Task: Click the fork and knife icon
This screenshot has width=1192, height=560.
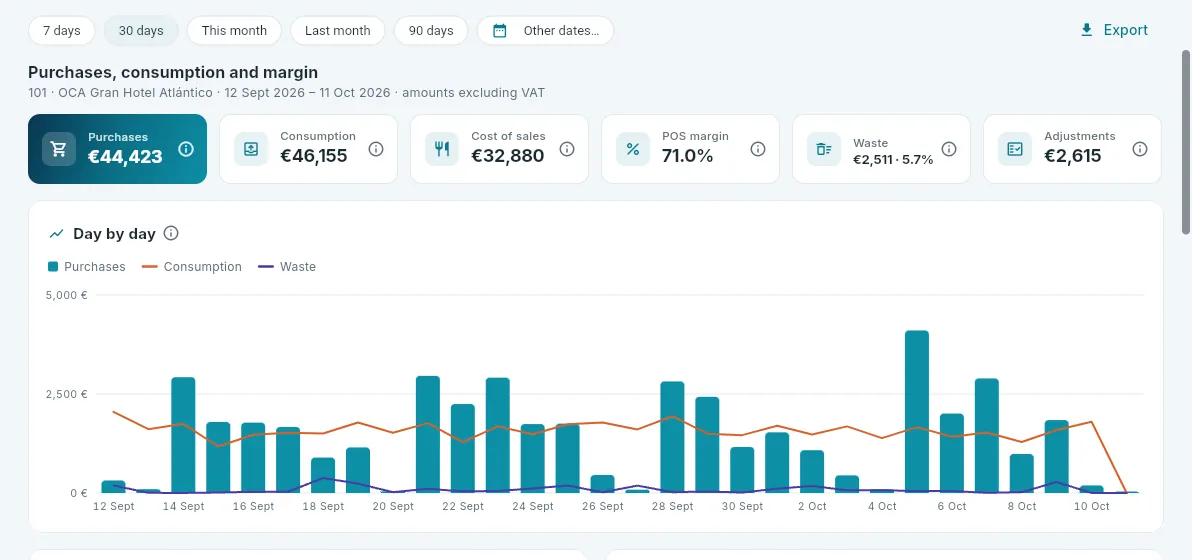Action: click(x=442, y=149)
